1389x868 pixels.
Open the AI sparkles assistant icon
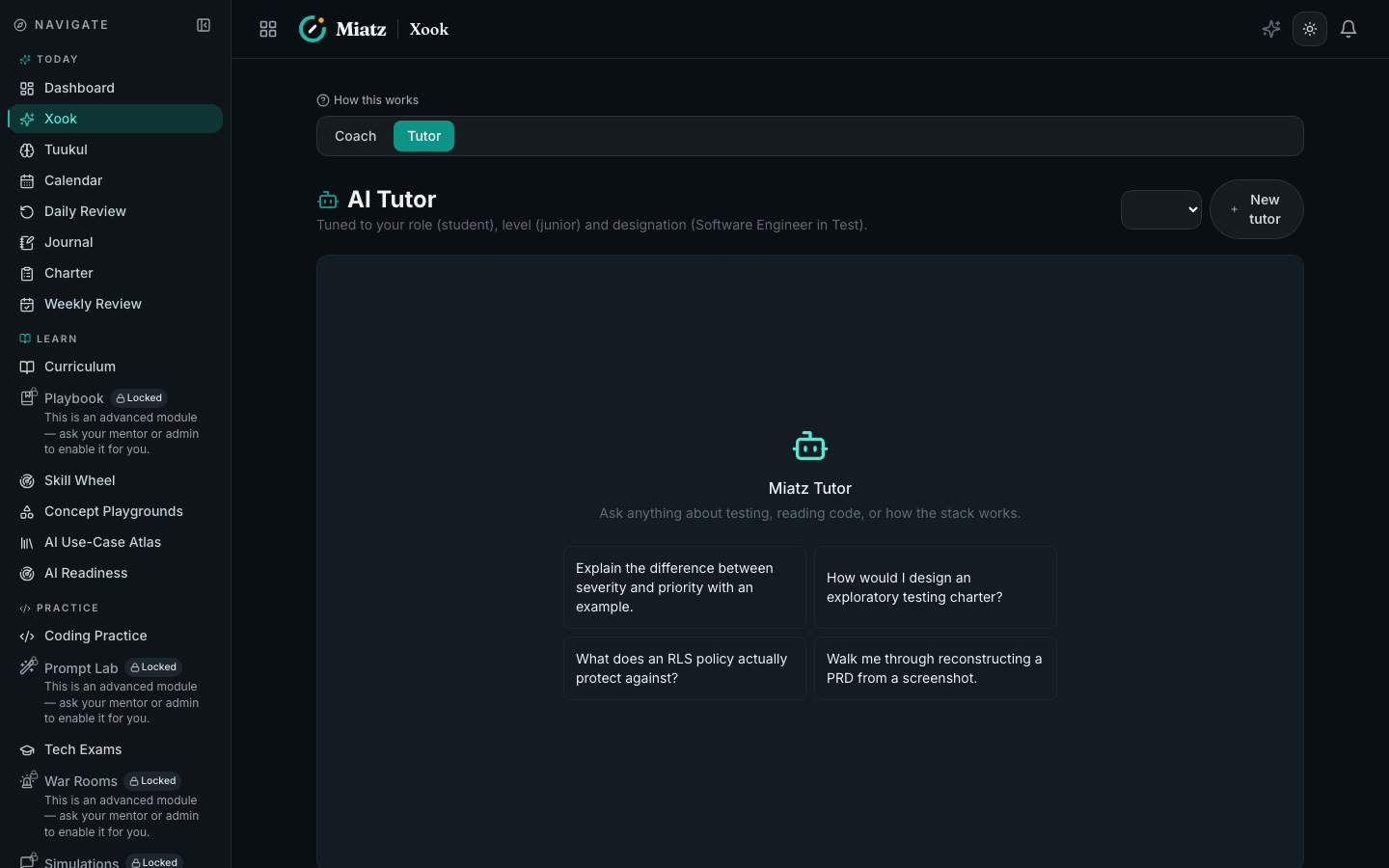pyautogui.click(x=1271, y=29)
